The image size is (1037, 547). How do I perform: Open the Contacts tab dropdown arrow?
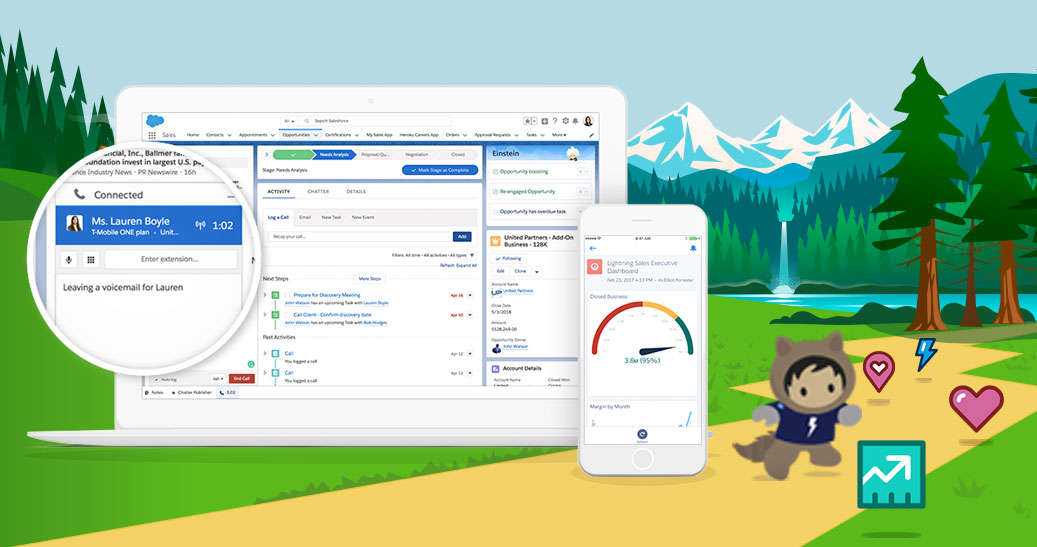(x=229, y=135)
